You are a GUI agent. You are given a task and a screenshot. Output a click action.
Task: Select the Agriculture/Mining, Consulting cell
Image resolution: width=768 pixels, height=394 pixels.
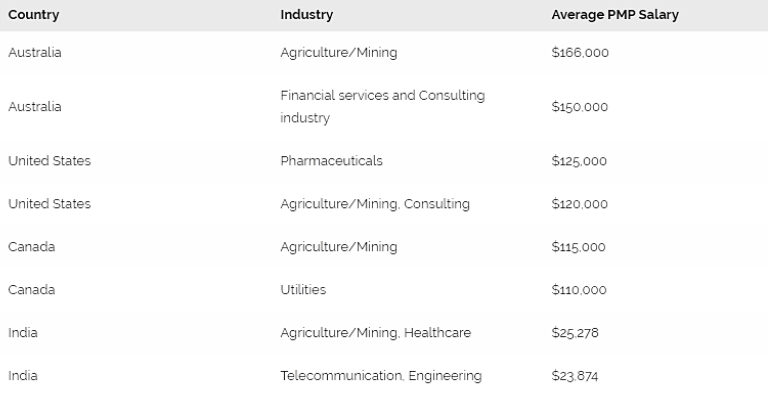pos(375,204)
